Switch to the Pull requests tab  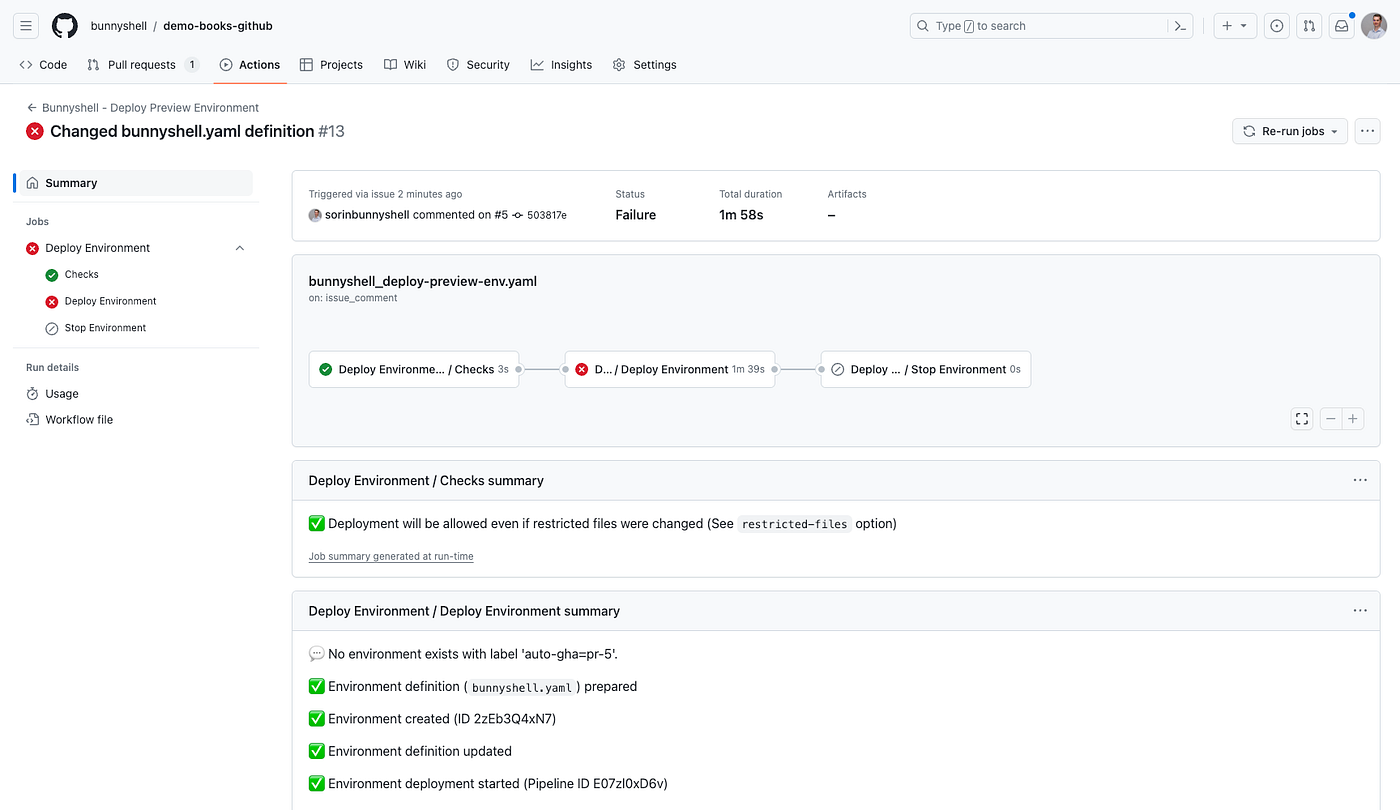143,65
